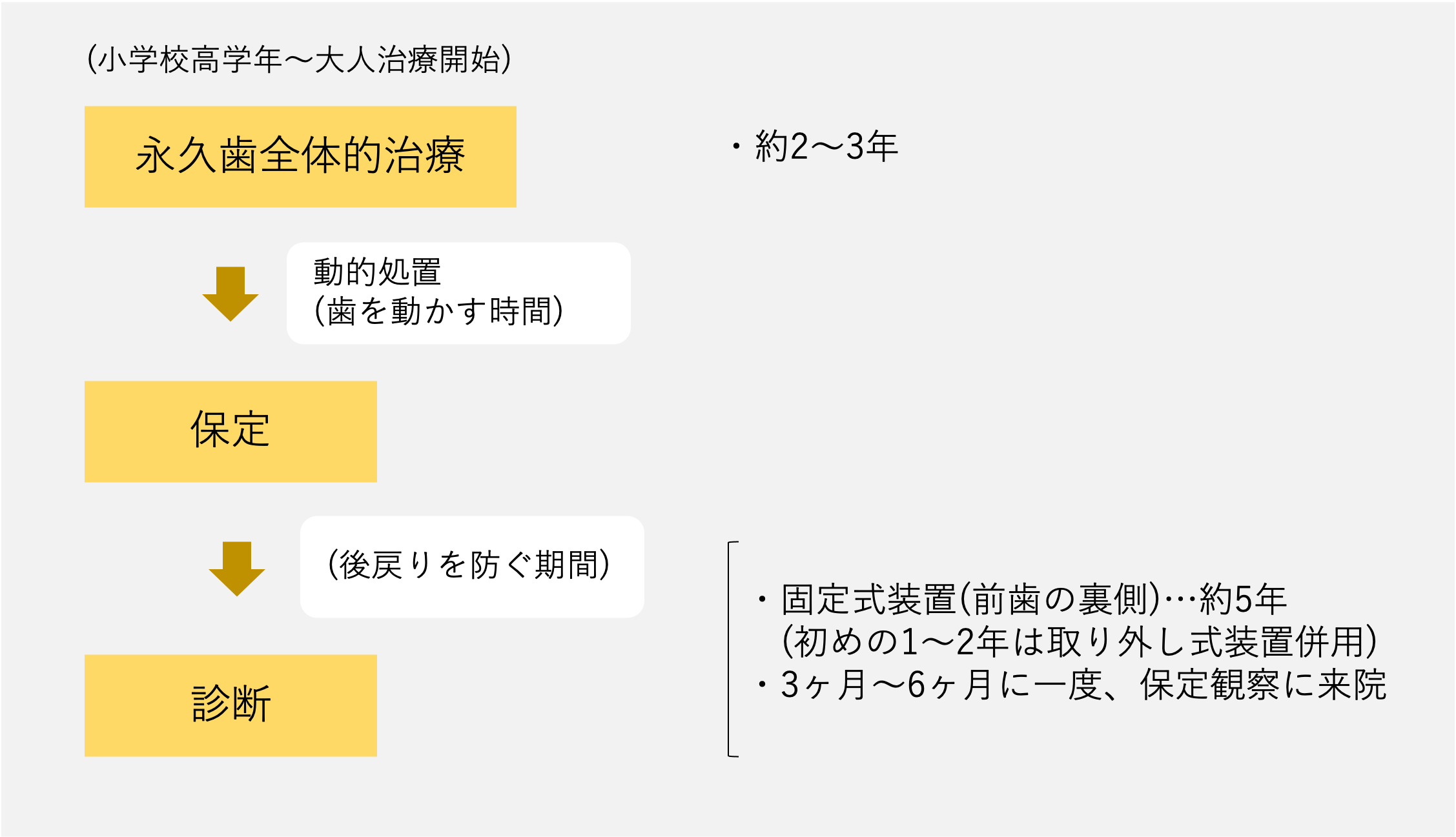Click the left bracket beside retention notes
1456x837 pixels.
pyautogui.click(x=732, y=649)
